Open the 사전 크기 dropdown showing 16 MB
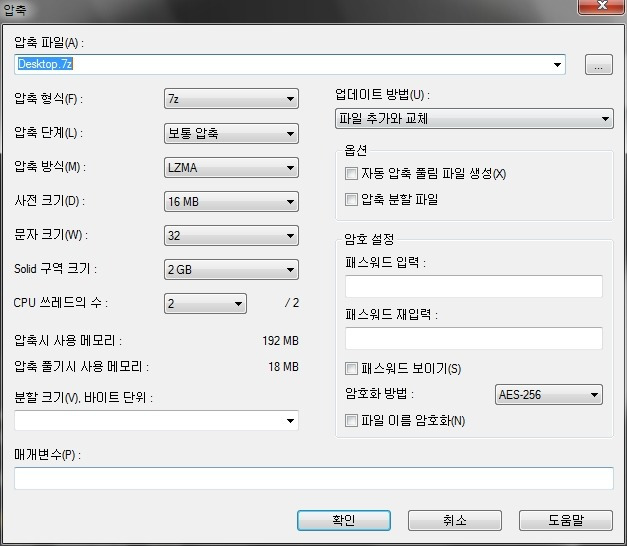627x546 pixels. pyautogui.click(x=231, y=202)
